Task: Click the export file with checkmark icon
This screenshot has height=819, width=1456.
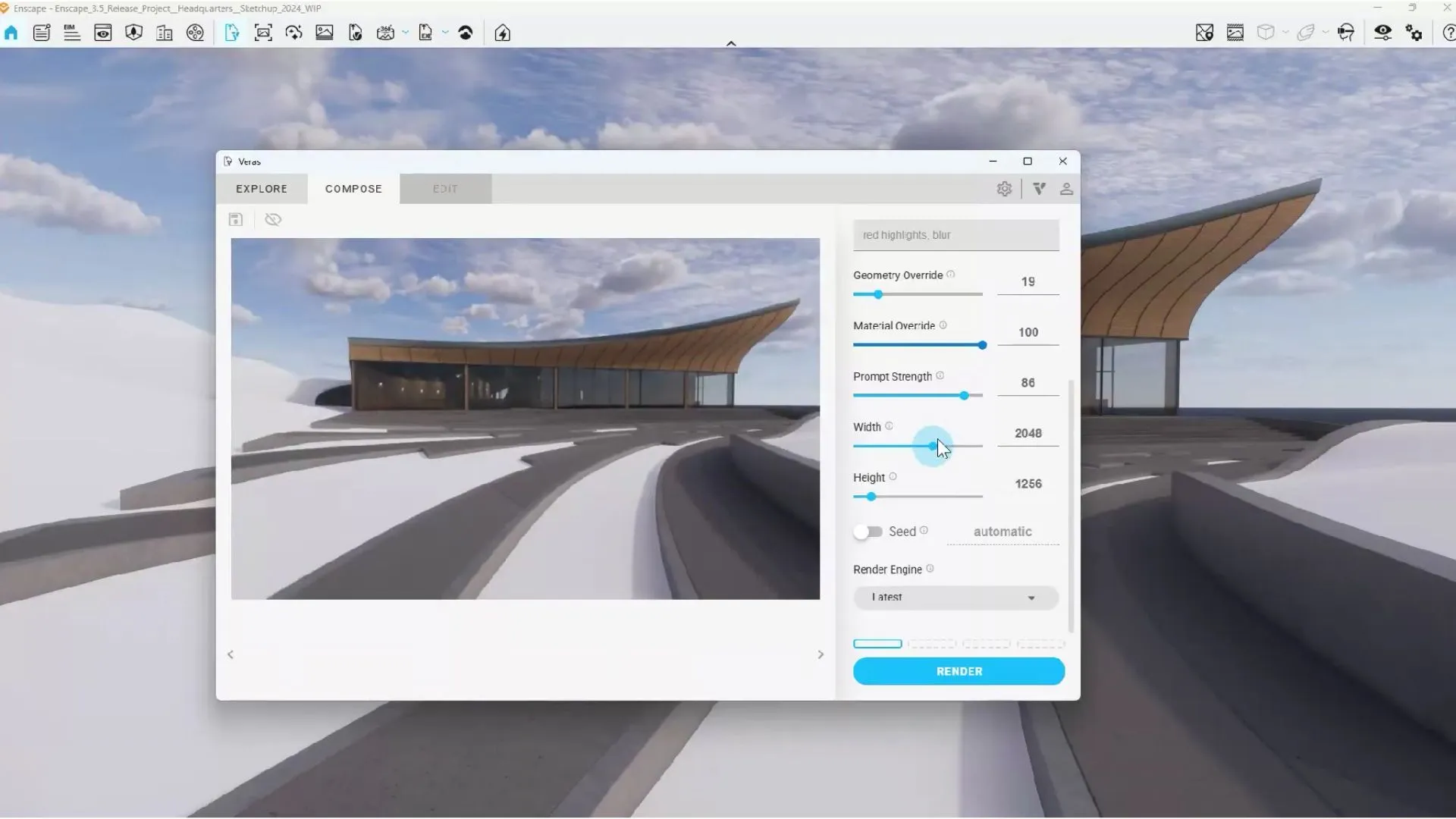Action: (356, 33)
